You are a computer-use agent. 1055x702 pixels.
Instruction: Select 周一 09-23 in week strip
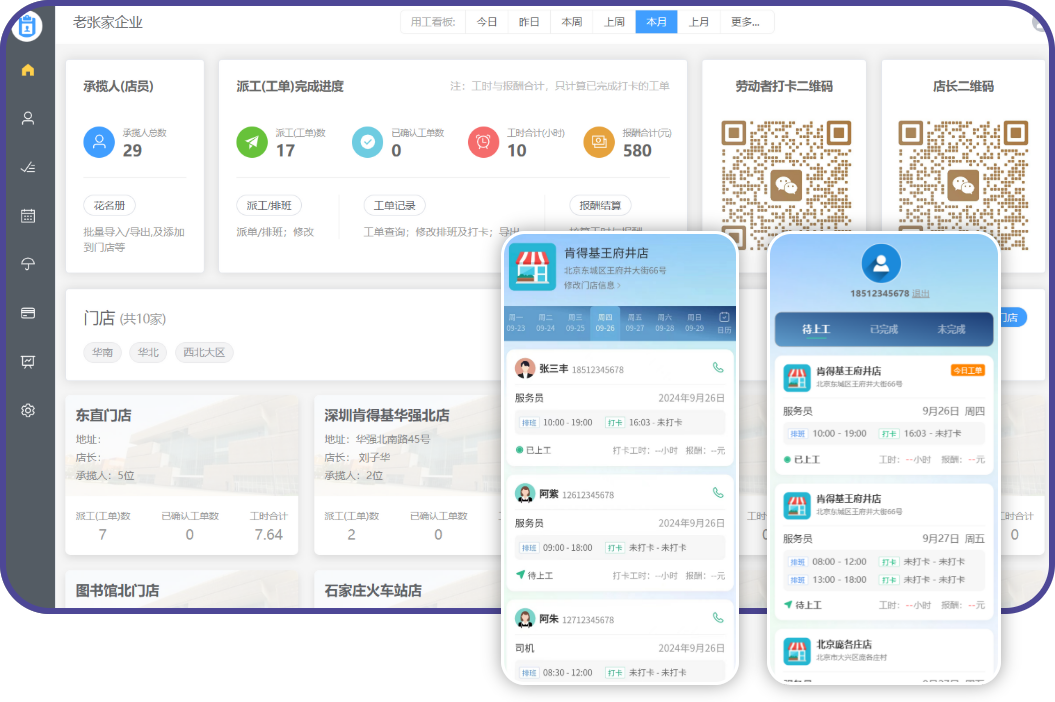516,322
